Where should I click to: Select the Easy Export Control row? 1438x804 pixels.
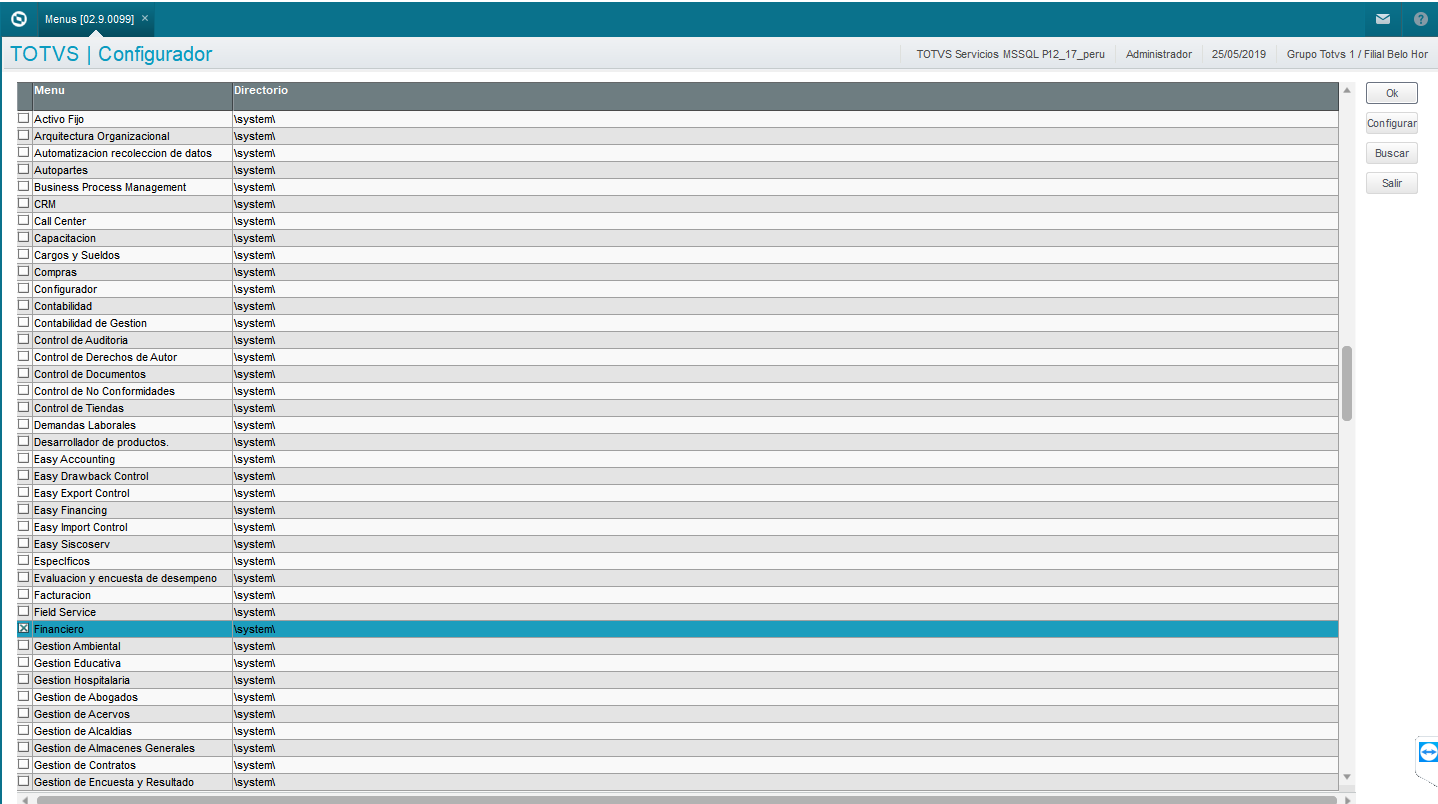[x=678, y=493]
